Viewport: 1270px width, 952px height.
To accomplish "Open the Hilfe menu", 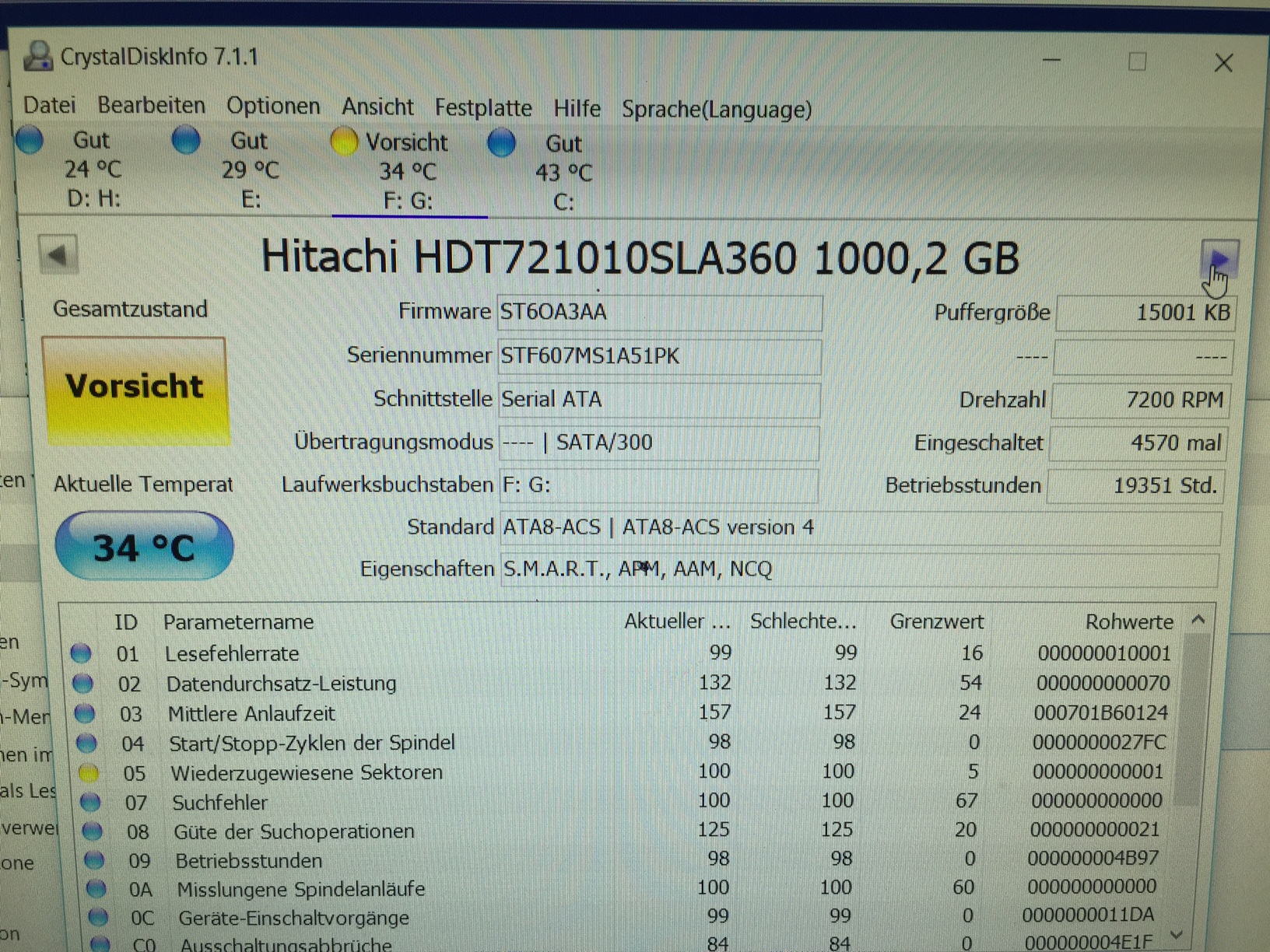I will point(577,108).
